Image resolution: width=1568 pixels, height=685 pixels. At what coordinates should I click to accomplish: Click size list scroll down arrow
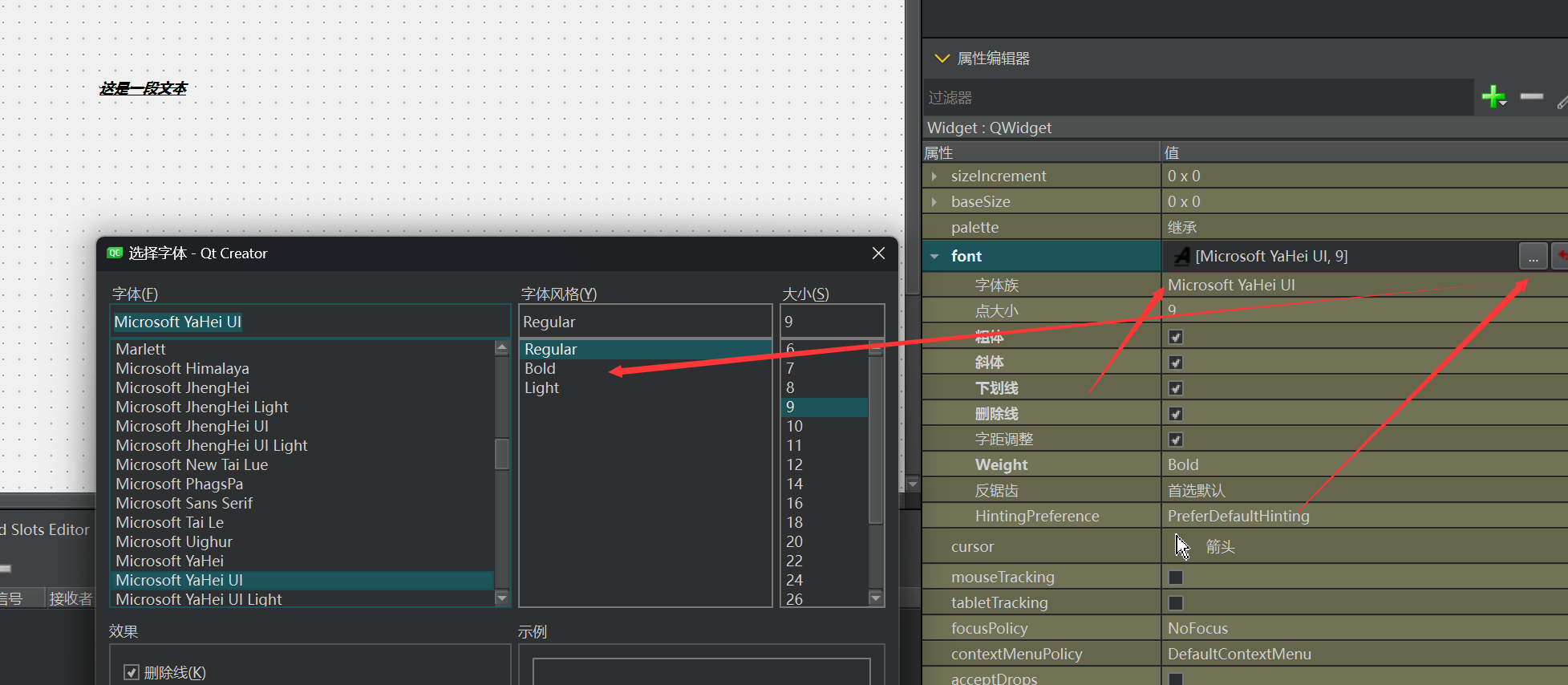tap(876, 598)
